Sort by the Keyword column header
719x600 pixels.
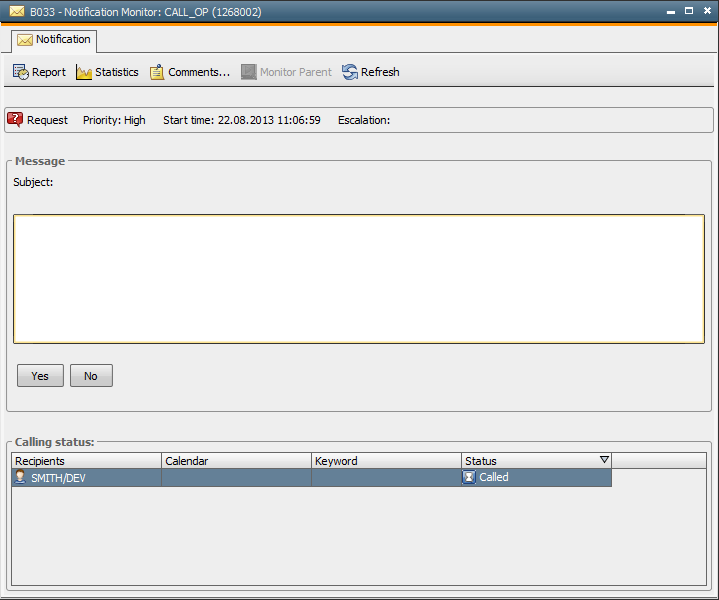click(x=386, y=461)
